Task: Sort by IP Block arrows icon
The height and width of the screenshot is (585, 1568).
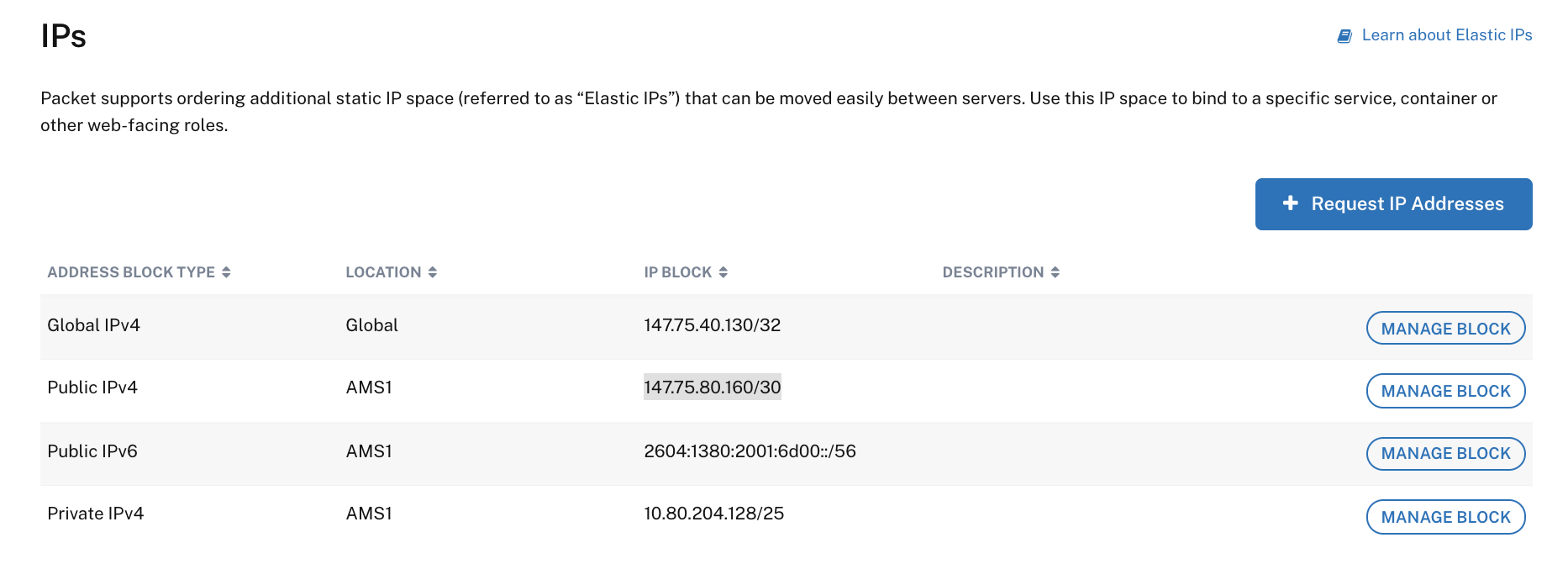Action: (x=723, y=272)
